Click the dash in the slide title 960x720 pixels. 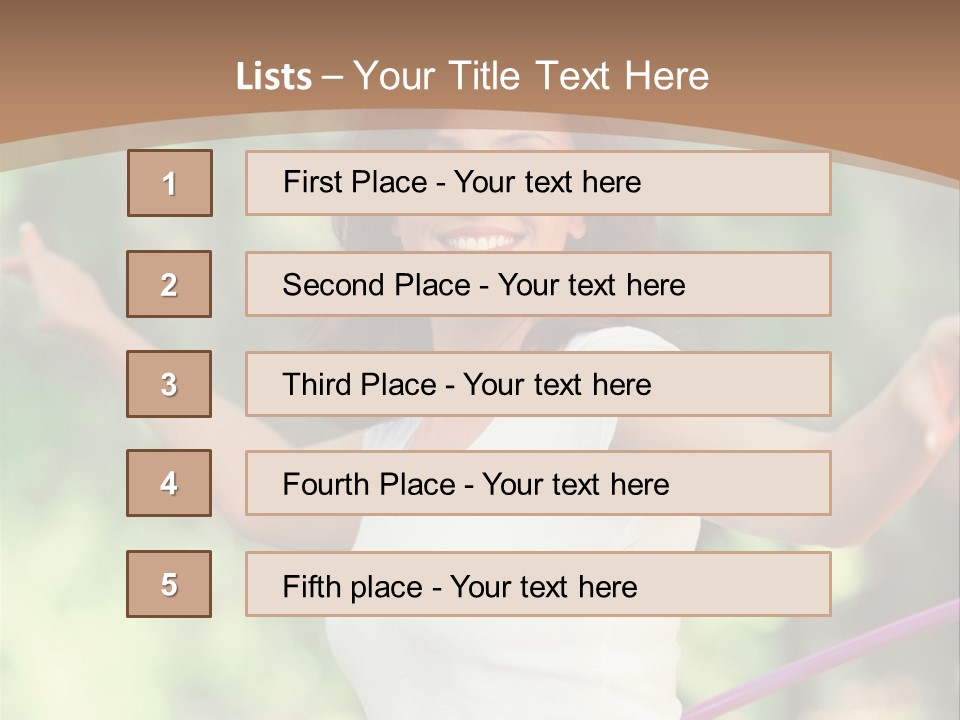pyautogui.click(x=332, y=77)
